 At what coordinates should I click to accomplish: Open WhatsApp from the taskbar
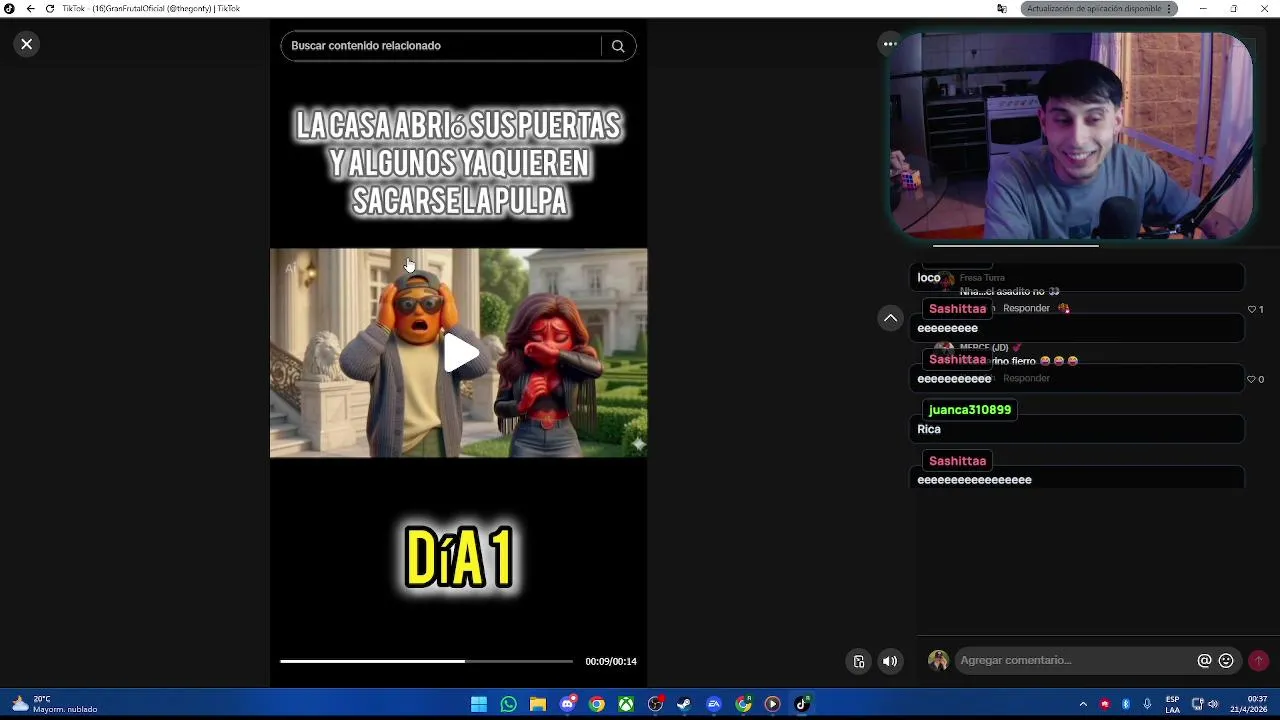coord(508,704)
